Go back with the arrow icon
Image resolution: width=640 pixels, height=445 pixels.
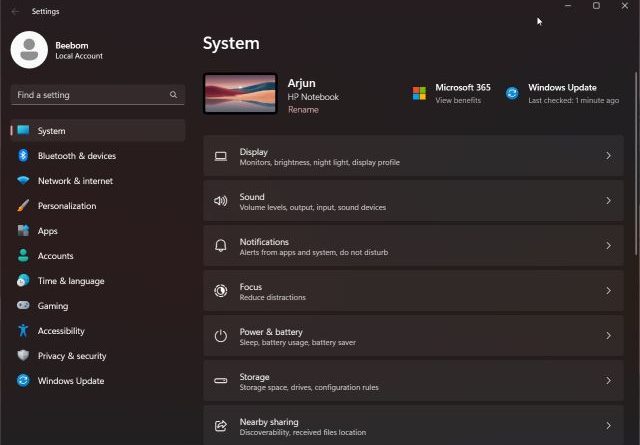coord(15,11)
